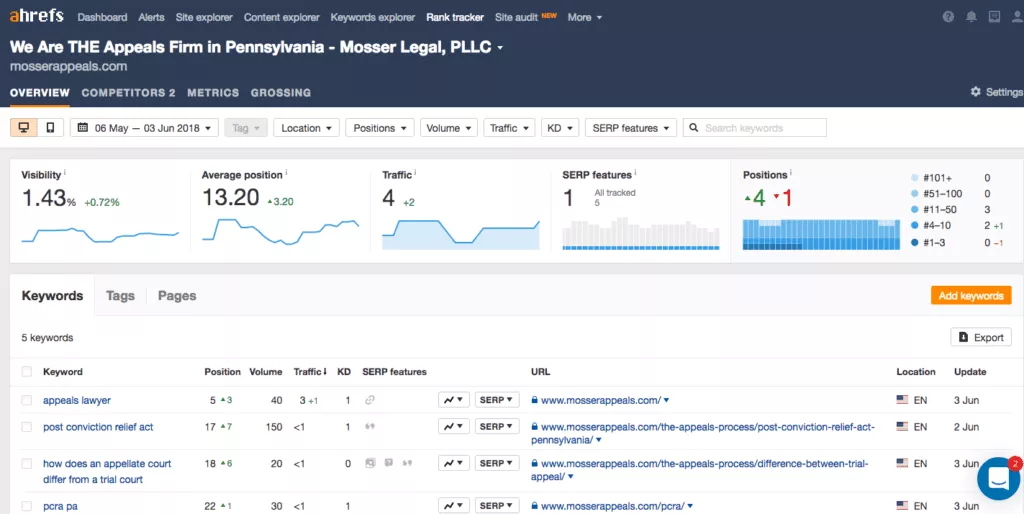This screenshot has height=514, width=1024.
Task: Click the #4–10 position legend dot
Action: coord(914,225)
